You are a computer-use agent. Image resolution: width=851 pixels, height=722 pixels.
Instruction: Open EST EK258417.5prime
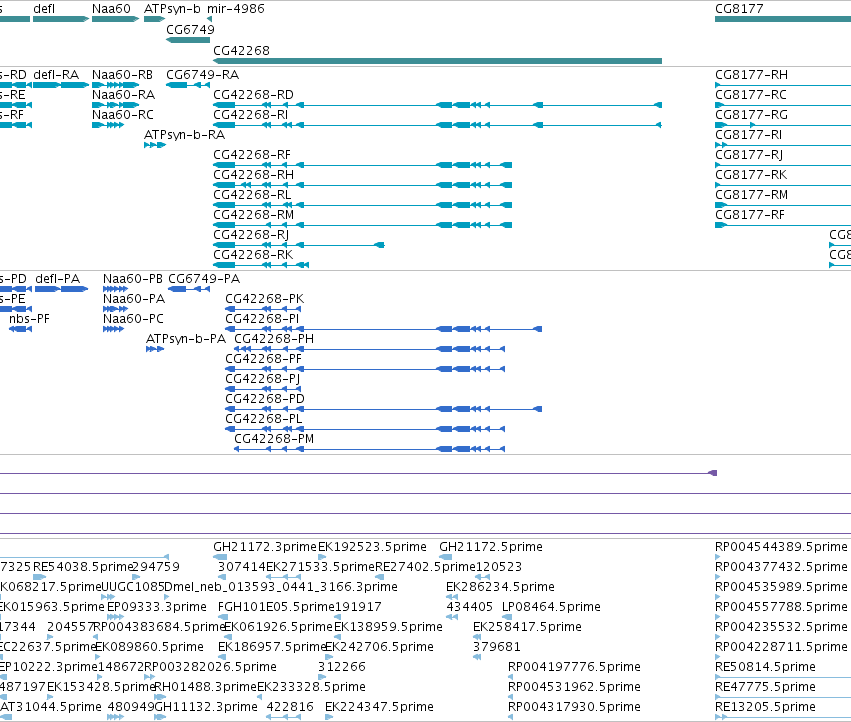point(477,637)
